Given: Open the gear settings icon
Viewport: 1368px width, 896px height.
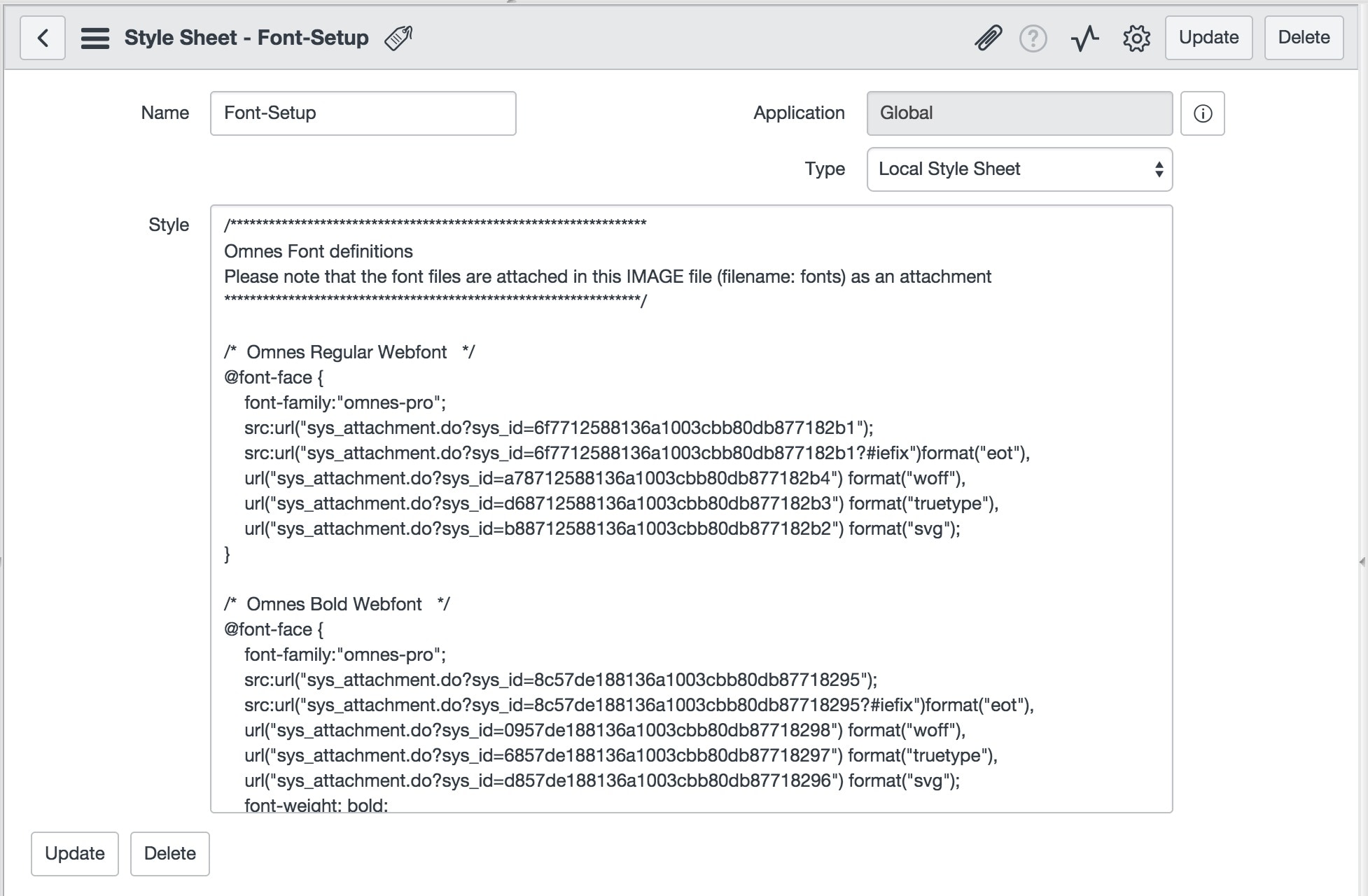Looking at the screenshot, I should [x=1136, y=38].
